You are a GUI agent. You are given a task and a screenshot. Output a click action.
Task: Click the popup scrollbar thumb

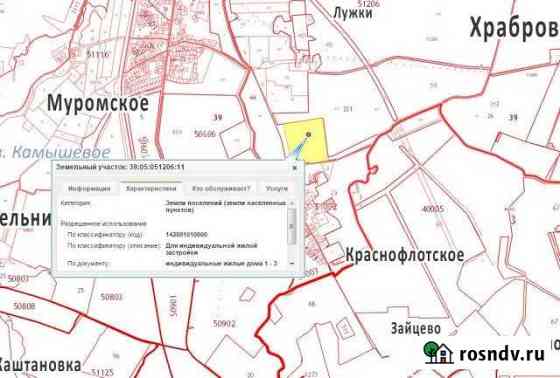tap(292, 226)
